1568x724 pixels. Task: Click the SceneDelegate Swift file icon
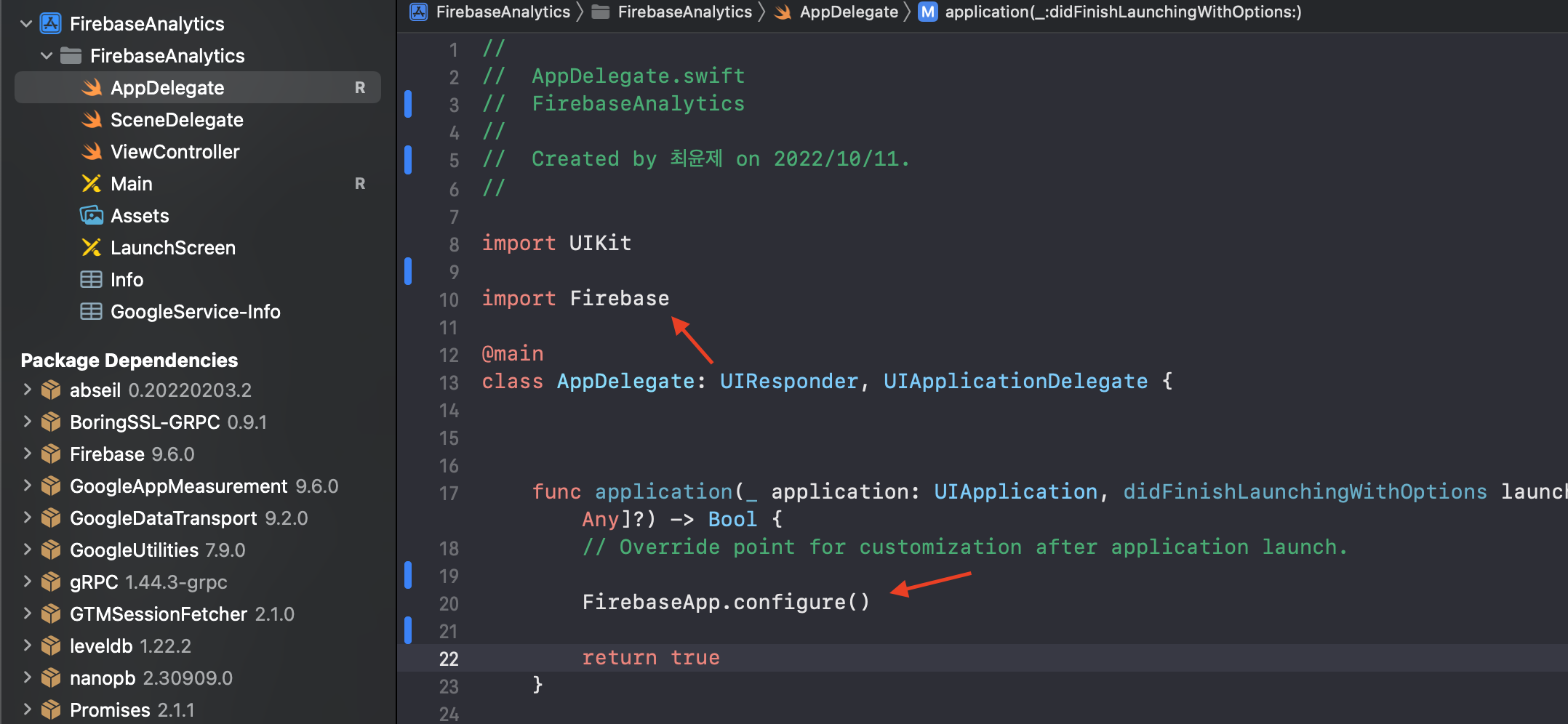pos(91,120)
